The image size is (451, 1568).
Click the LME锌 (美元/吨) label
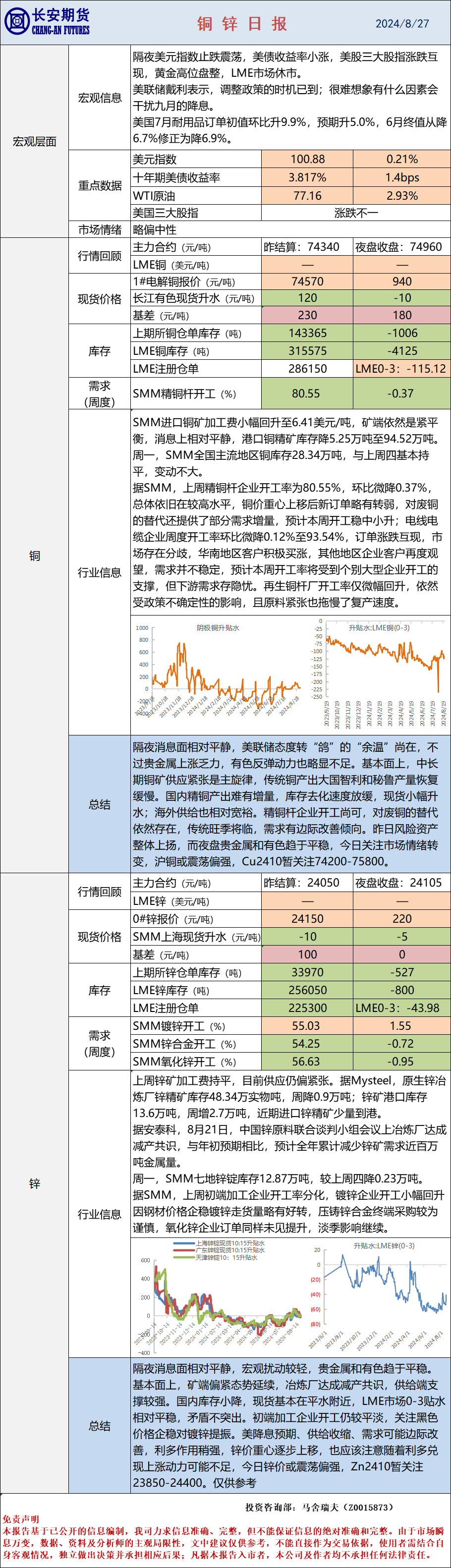[171, 901]
